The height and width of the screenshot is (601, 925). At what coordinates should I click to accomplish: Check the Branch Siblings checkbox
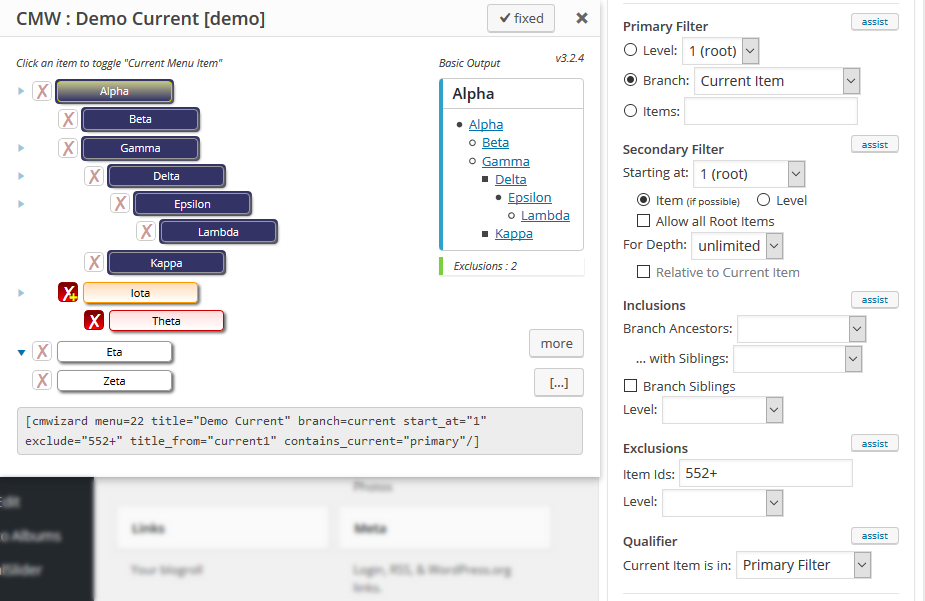pyautogui.click(x=630, y=386)
